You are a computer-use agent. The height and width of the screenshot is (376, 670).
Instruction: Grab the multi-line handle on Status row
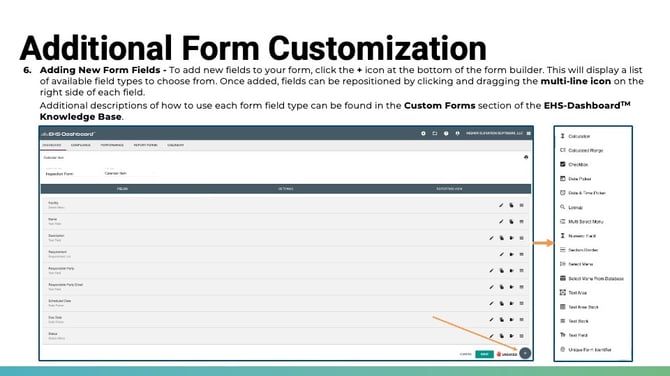[521, 336]
